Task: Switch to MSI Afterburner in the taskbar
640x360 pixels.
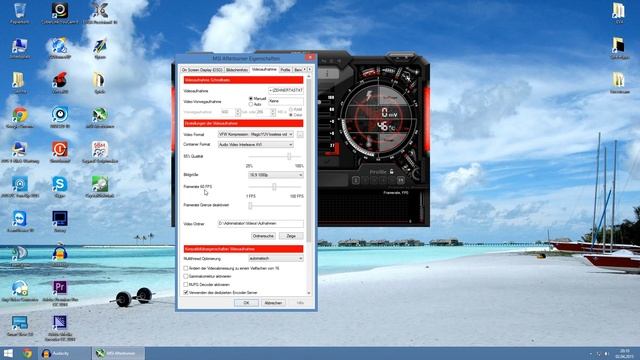Action: (x=118, y=353)
